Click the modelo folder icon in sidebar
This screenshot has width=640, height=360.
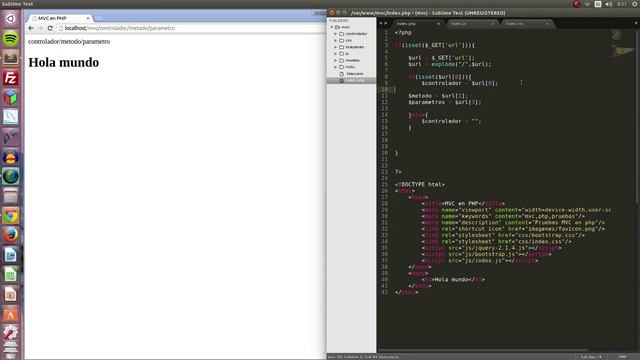tap(342, 60)
